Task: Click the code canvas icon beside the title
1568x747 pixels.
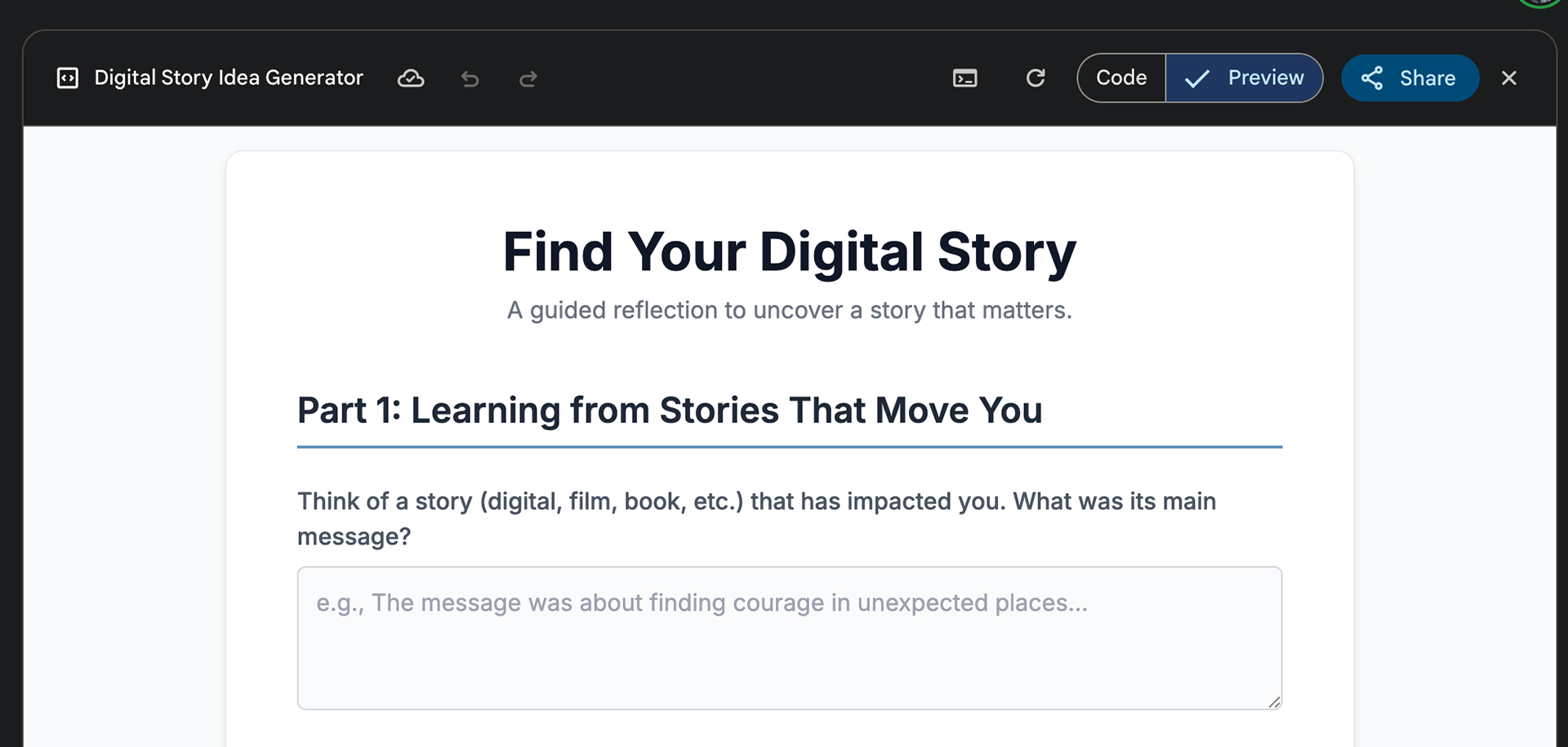Action: coord(67,78)
